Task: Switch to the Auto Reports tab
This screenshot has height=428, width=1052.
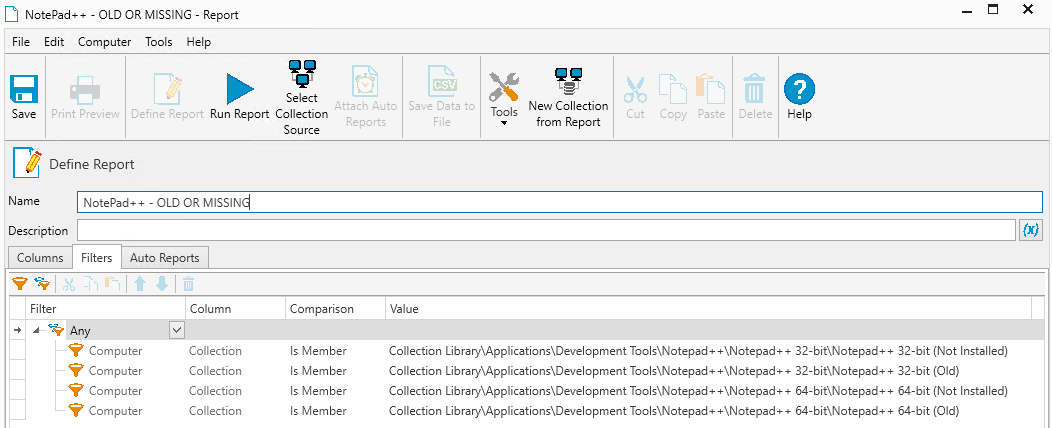Action: [x=164, y=258]
